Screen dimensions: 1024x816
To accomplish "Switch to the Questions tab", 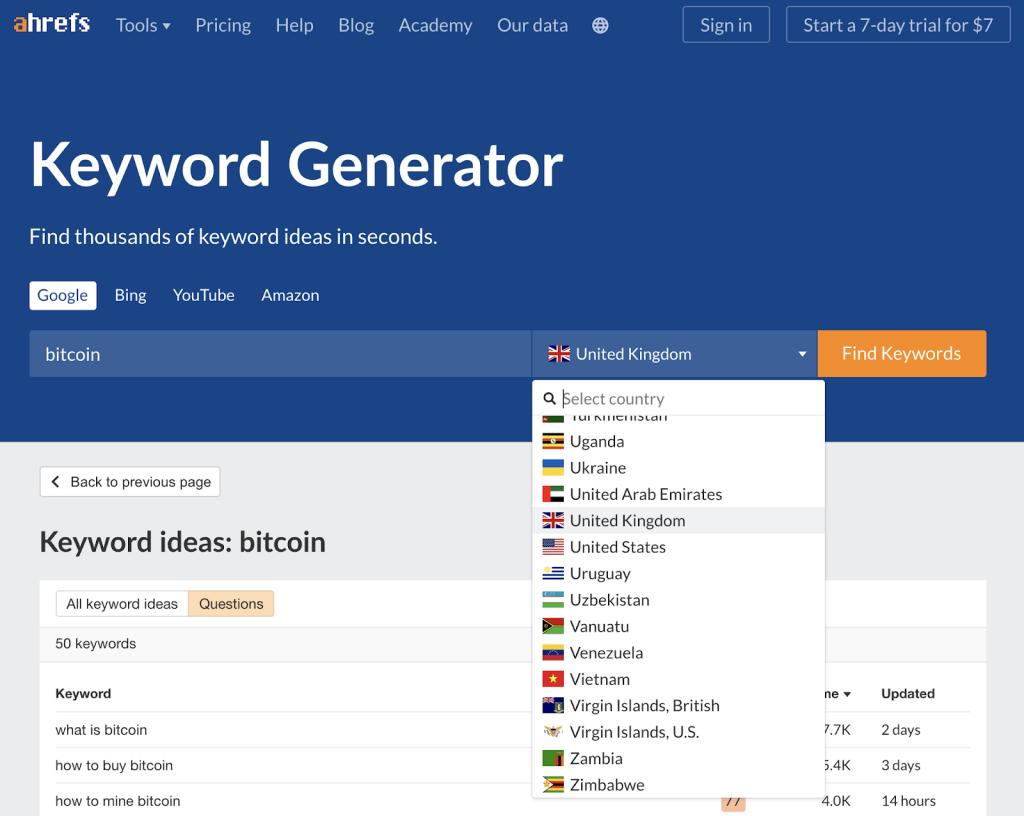I will pyautogui.click(x=231, y=603).
